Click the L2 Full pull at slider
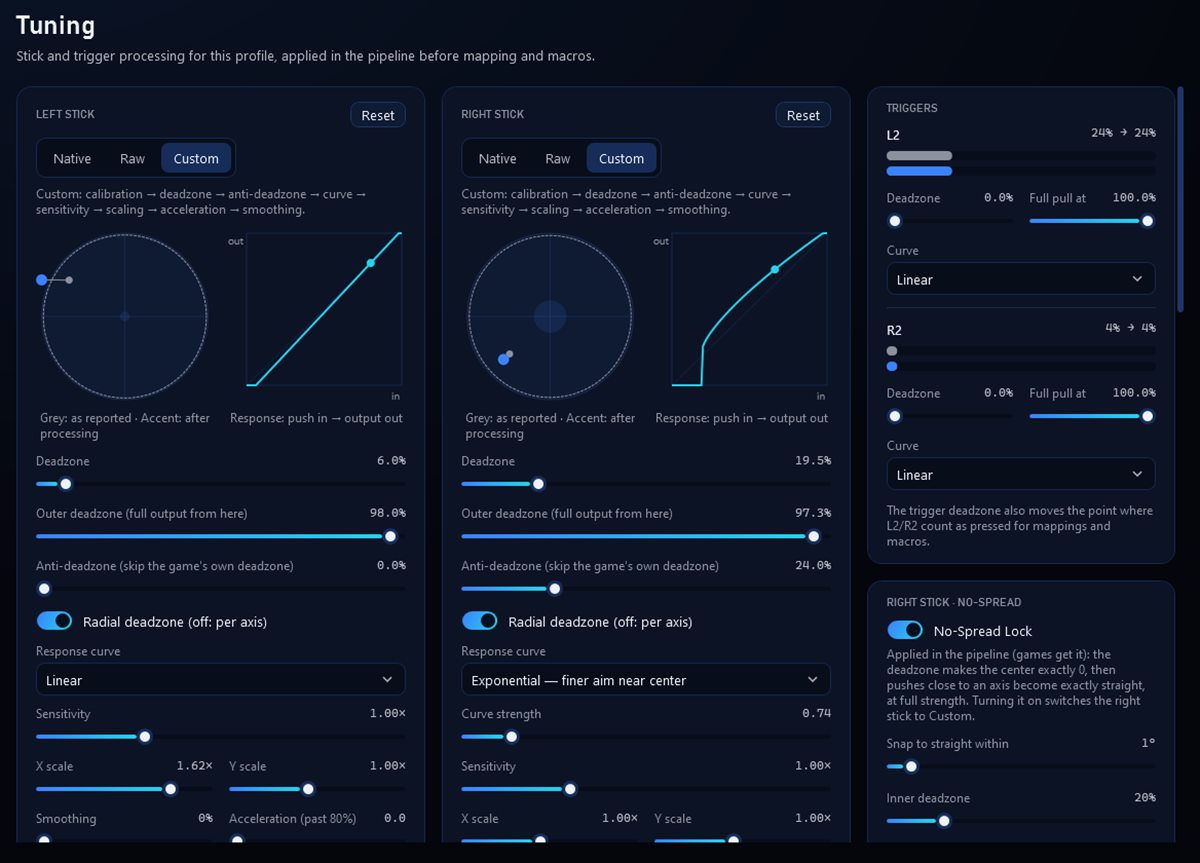Screen dimensions: 1200x863 (1092, 221)
